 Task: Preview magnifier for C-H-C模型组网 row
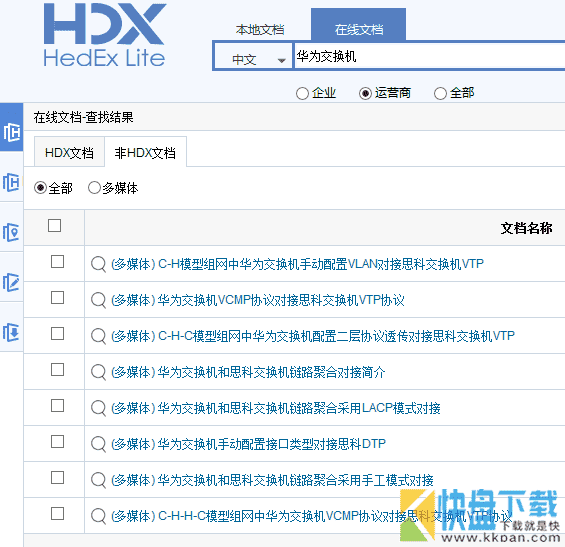[98, 336]
